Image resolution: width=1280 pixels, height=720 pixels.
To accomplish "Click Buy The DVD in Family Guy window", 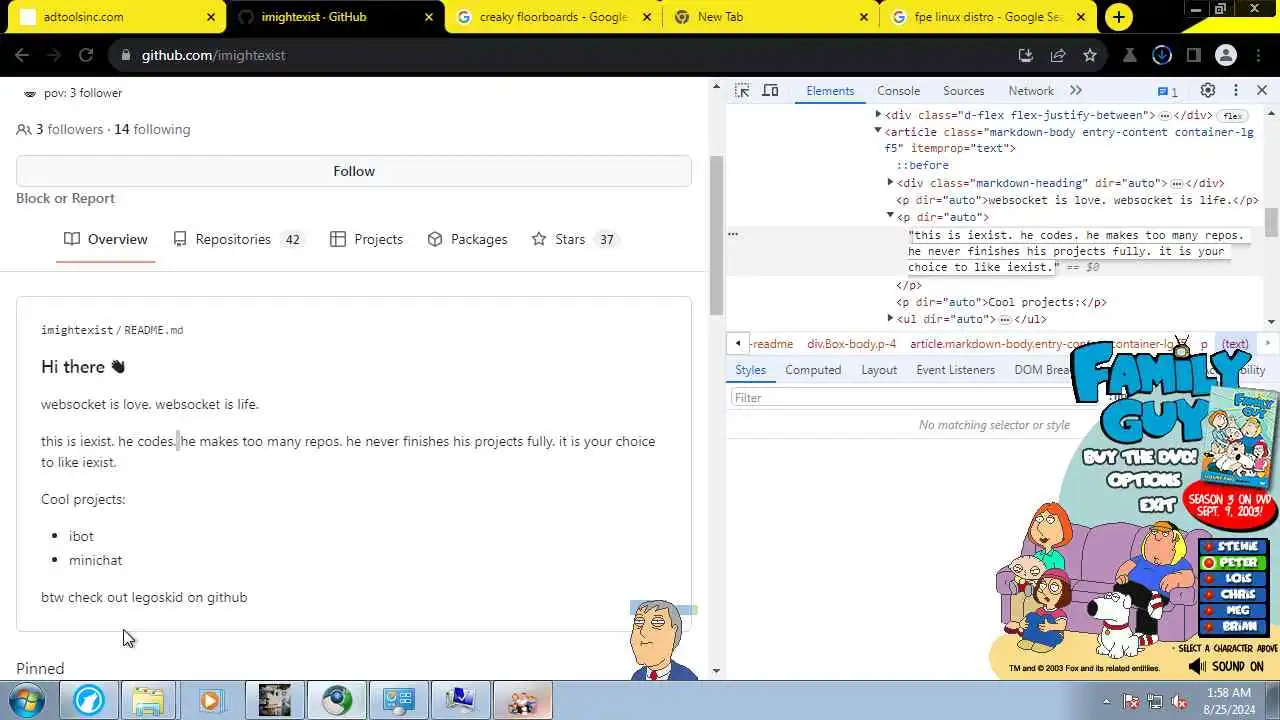I will (x=1139, y=458).
